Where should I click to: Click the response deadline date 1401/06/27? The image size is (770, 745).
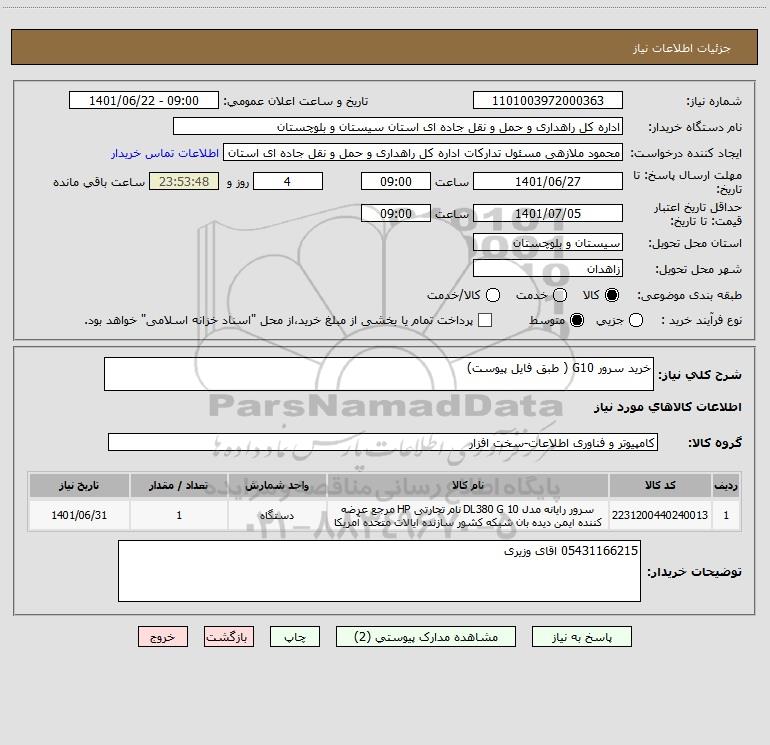tap(548, 181)
